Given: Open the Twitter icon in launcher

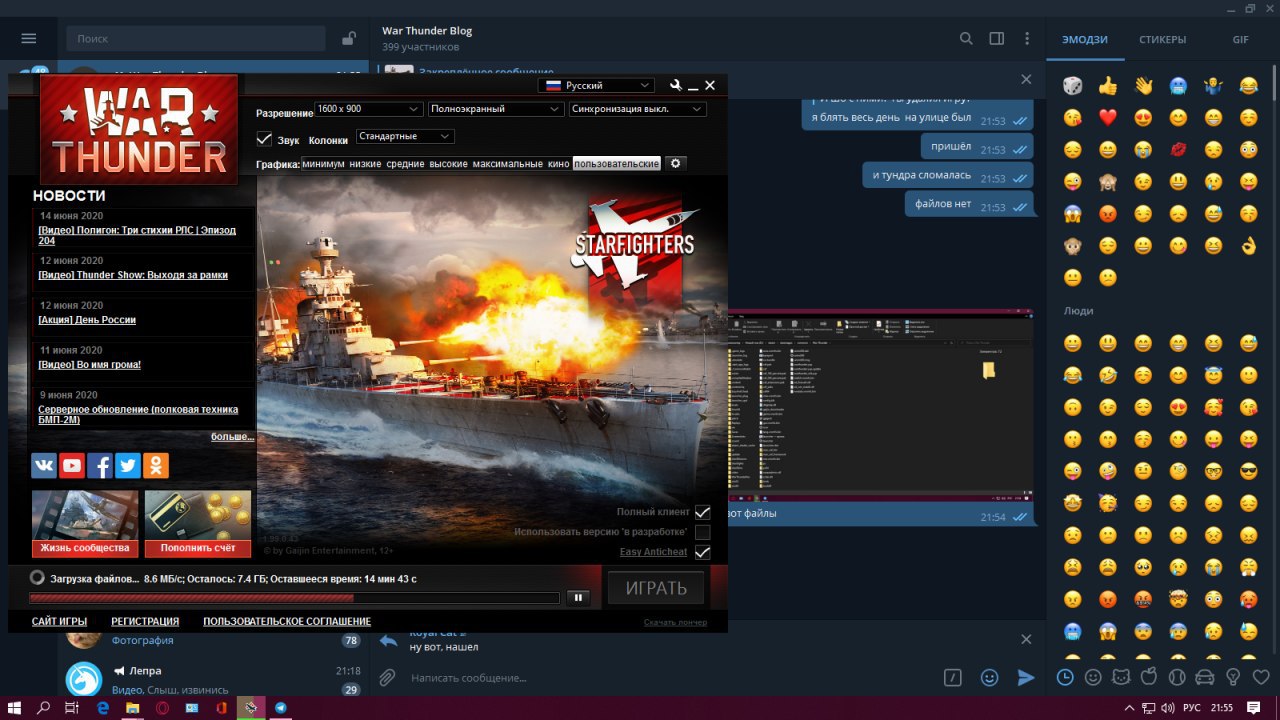Looking at the screenshot, I should [128, 465].
